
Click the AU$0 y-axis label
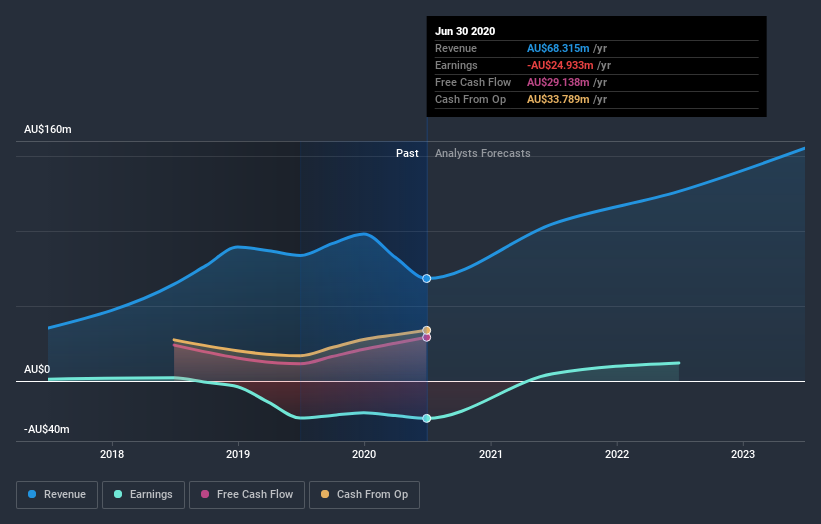[37, 370]
